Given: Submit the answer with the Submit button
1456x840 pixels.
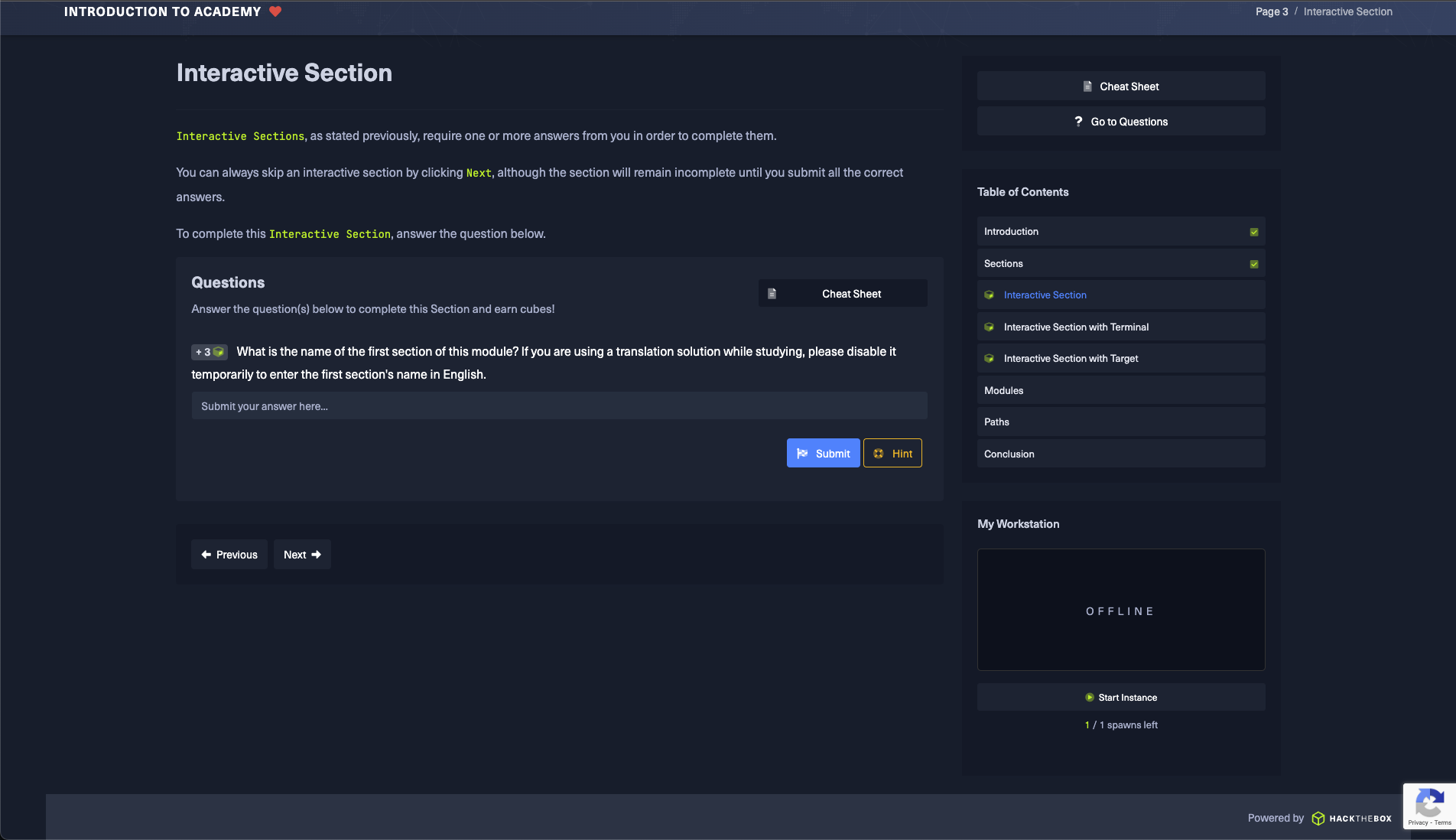Looking at the screenshot, I should pos(823,454).
